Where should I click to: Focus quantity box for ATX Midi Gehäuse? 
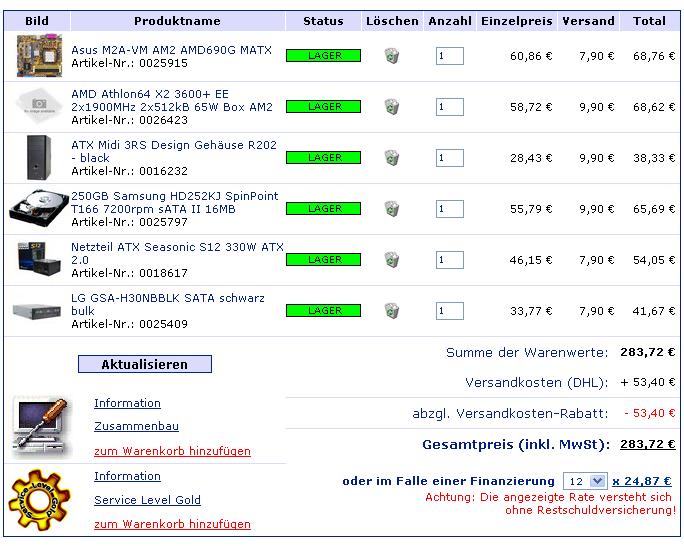[450, 158]
